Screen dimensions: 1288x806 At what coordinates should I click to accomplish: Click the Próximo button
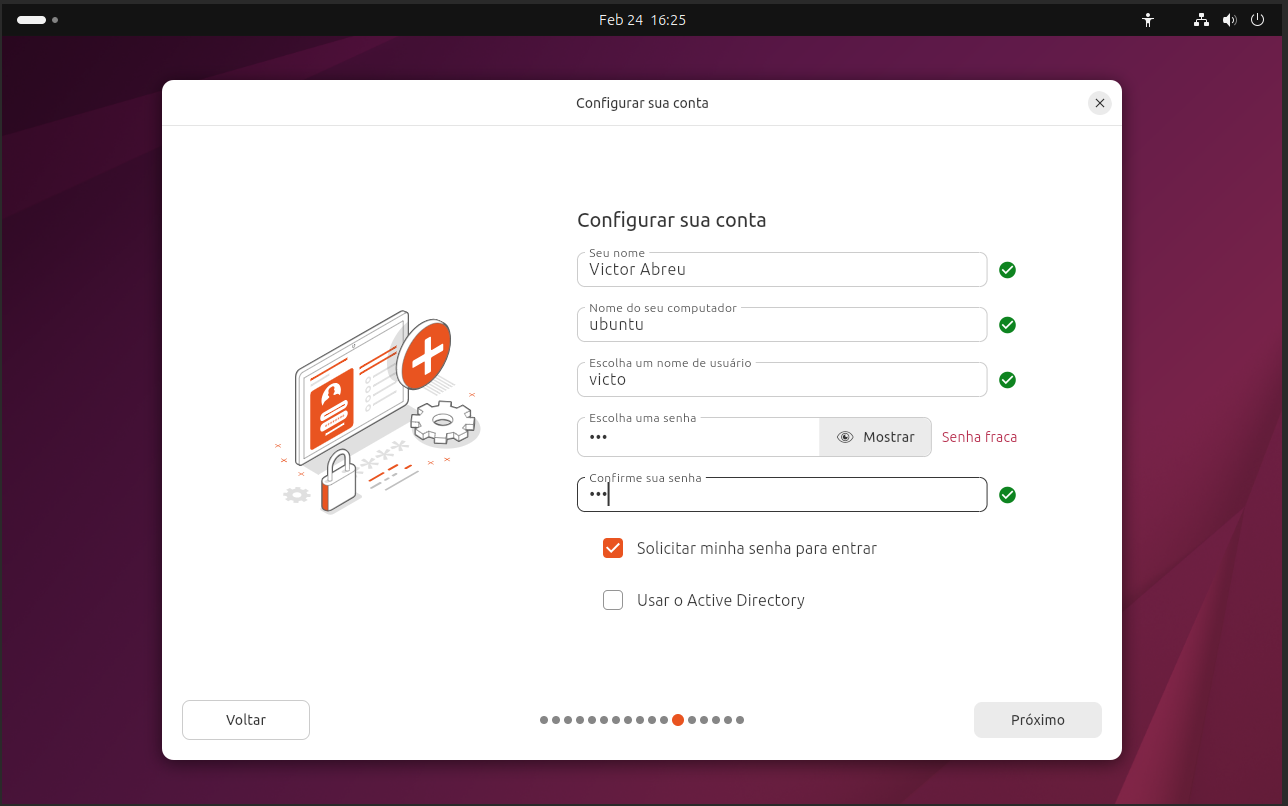click(x=1037, y=720)
